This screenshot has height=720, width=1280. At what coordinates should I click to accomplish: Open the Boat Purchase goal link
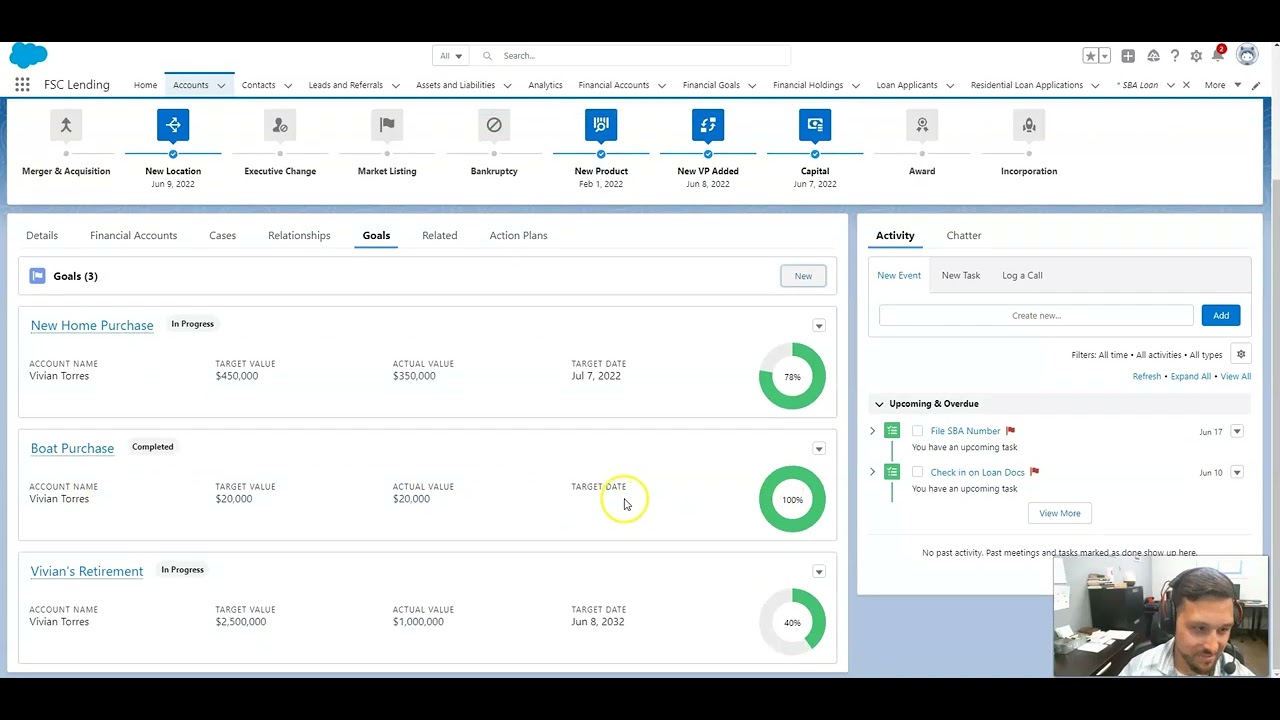pos(72,448)
